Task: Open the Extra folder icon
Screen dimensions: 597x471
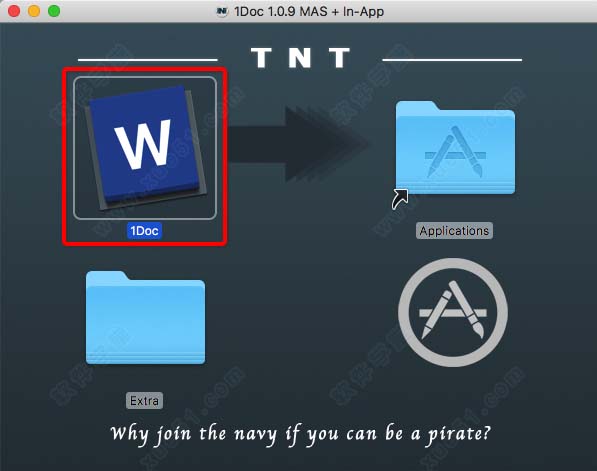Action: (145, 318)
